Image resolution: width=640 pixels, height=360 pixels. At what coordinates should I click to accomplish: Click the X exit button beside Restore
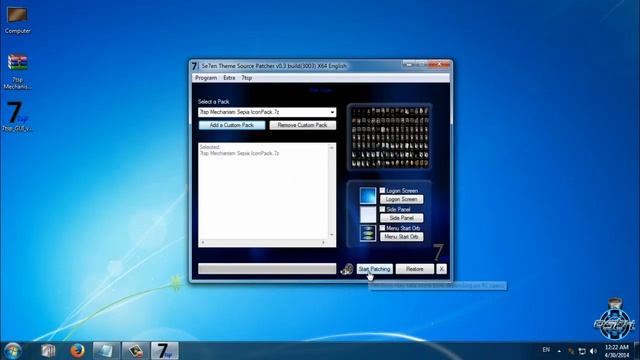click(x=441, y=269)
